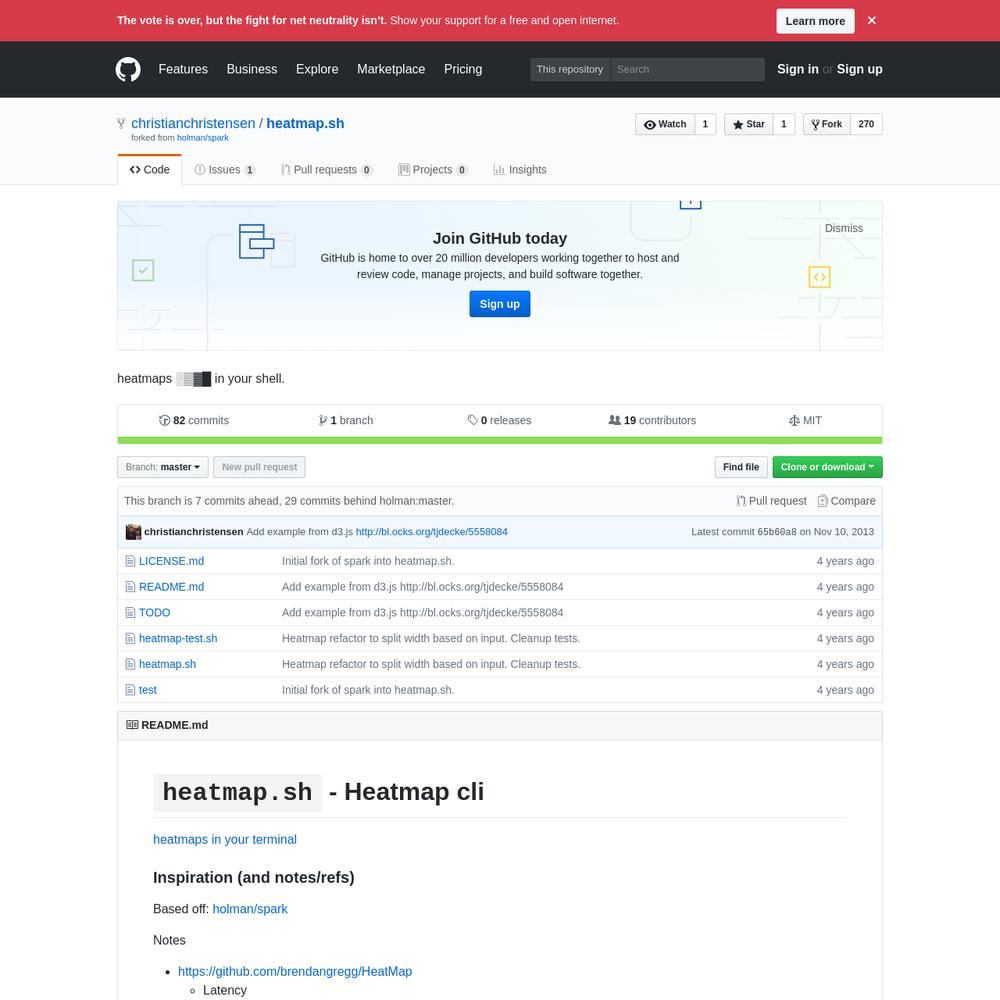Open Marketplace from top navigation
Screen dimensions: 1000x1000
391,69
